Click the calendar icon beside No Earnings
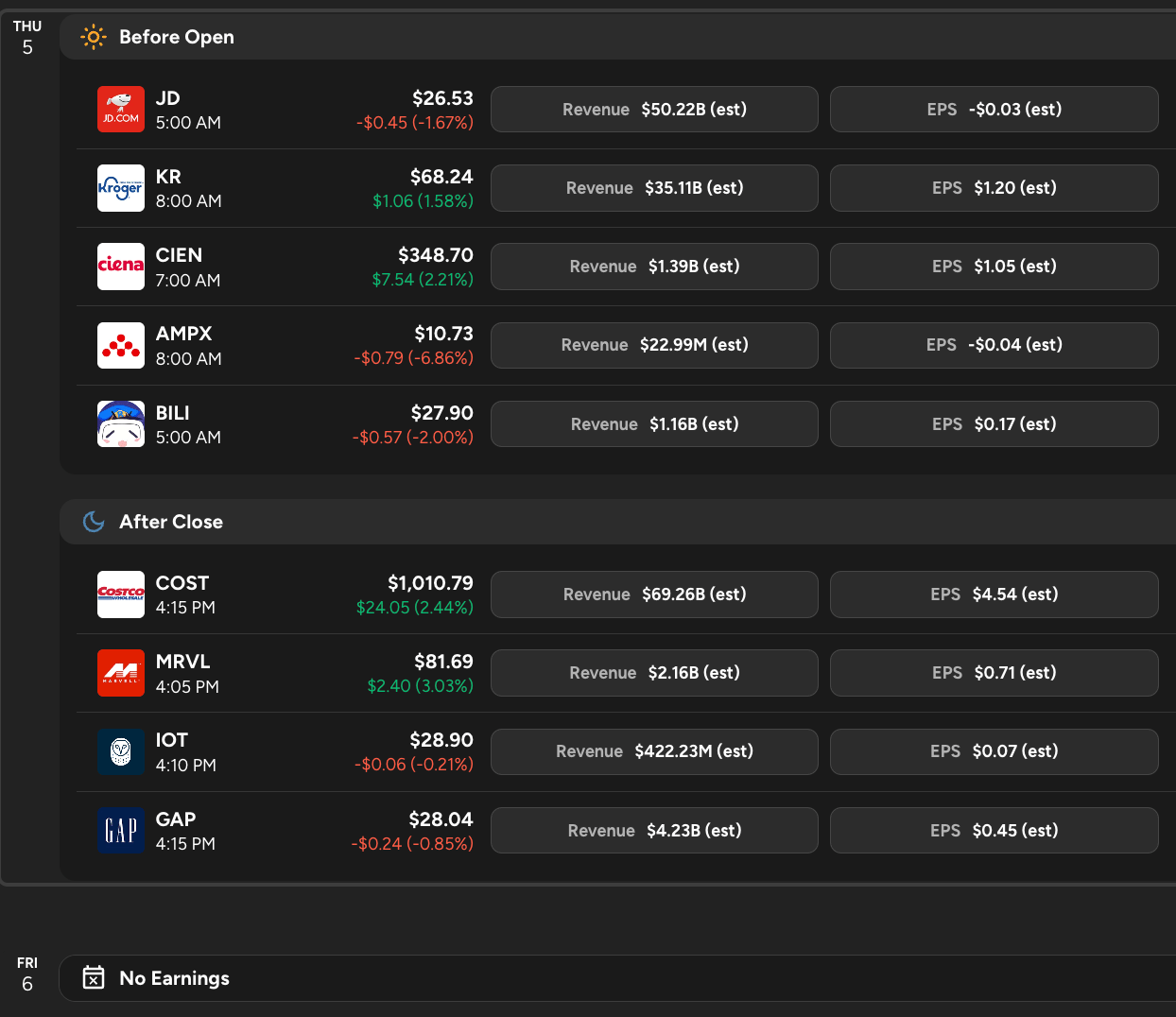This screenshot has height=1017, width=1176. [94, 977]
